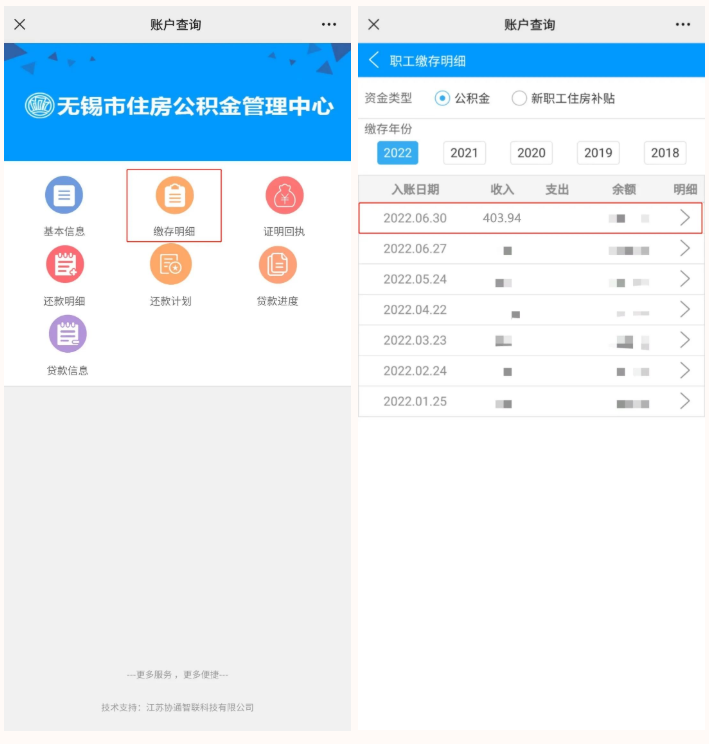Click the date 2022.03.23
This screenshot has height=744, width=709.
coord(415,340)
